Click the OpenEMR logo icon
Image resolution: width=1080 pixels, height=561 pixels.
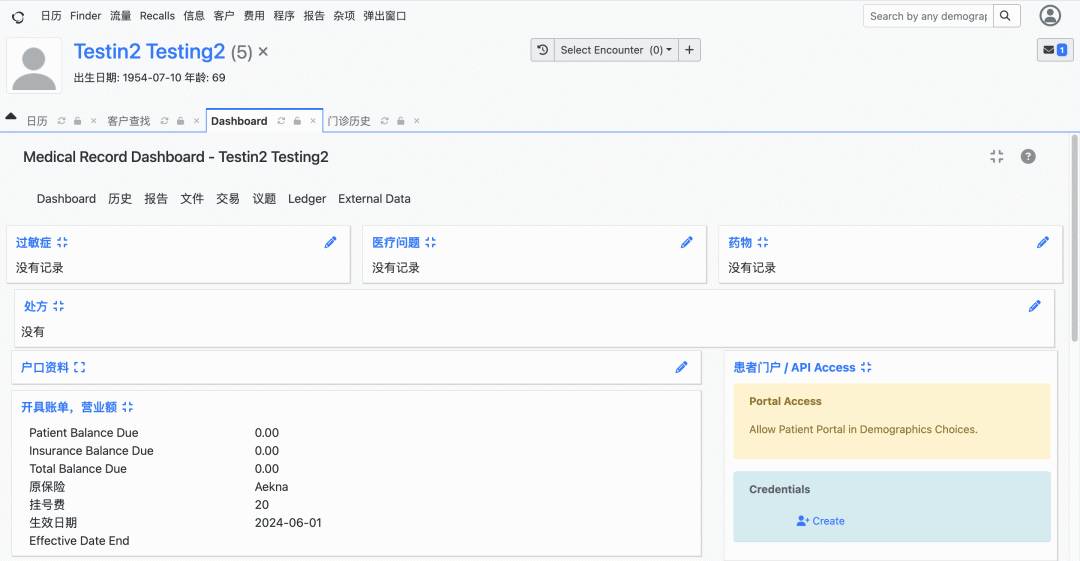tap(19, 17)
